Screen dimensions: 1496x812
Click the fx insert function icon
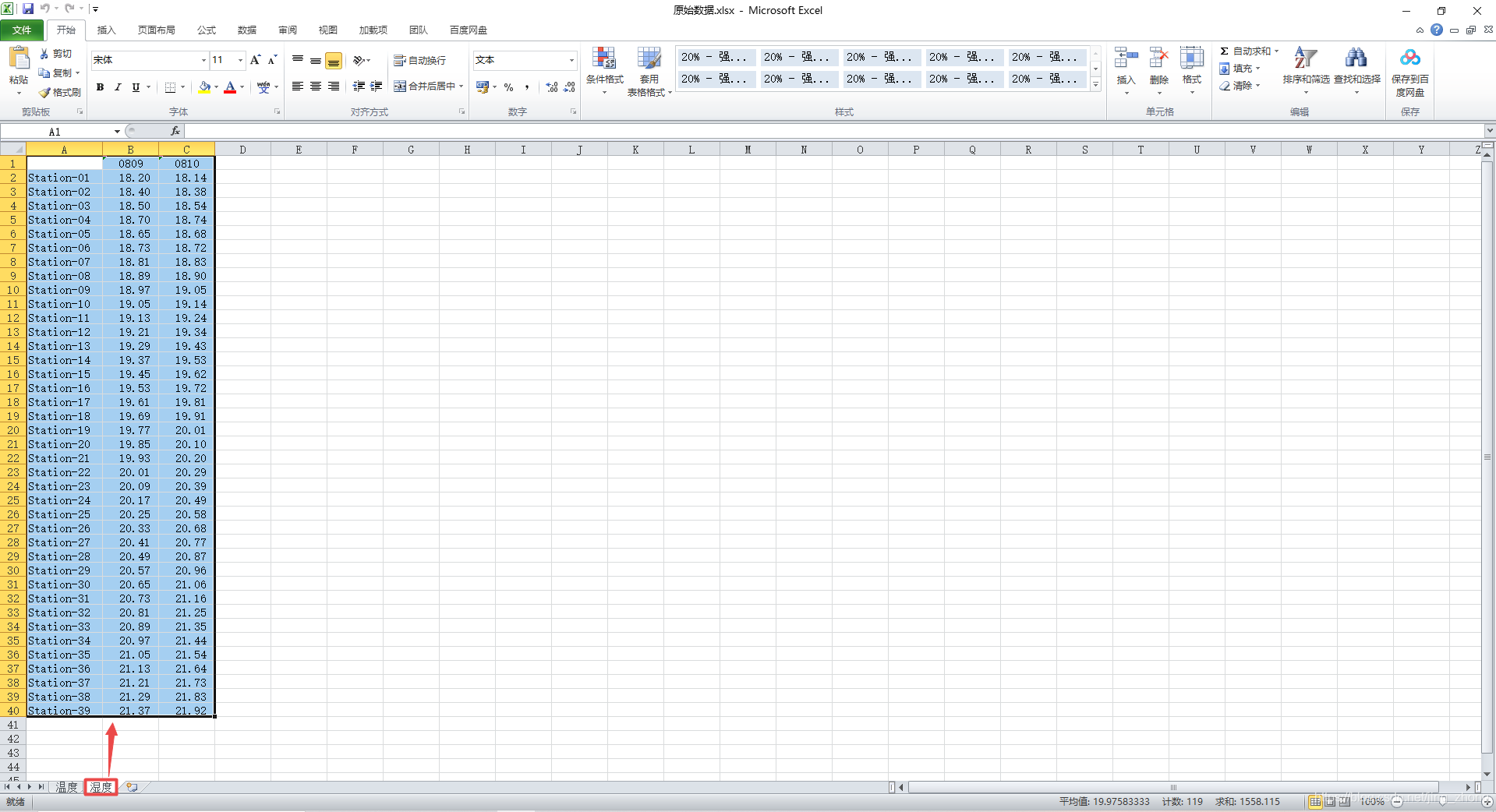[x=175, y=131]
